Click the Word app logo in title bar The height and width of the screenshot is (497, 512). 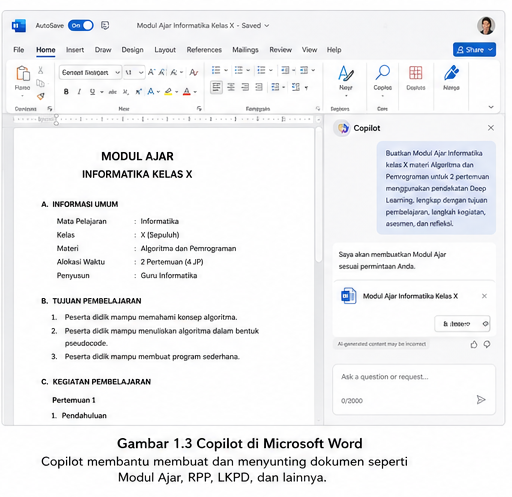pos(19,26)
